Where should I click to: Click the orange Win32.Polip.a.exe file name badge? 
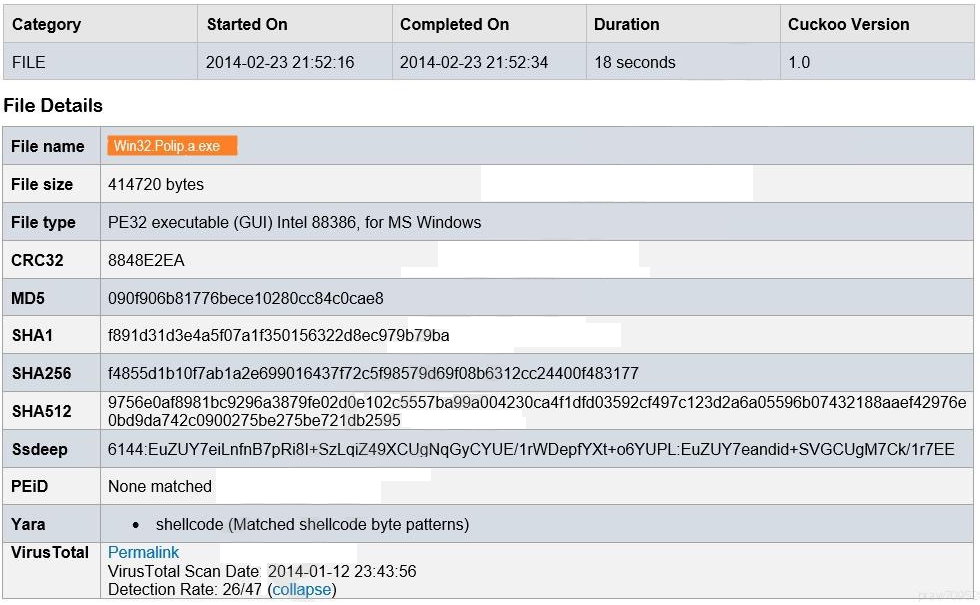[172, 146]
